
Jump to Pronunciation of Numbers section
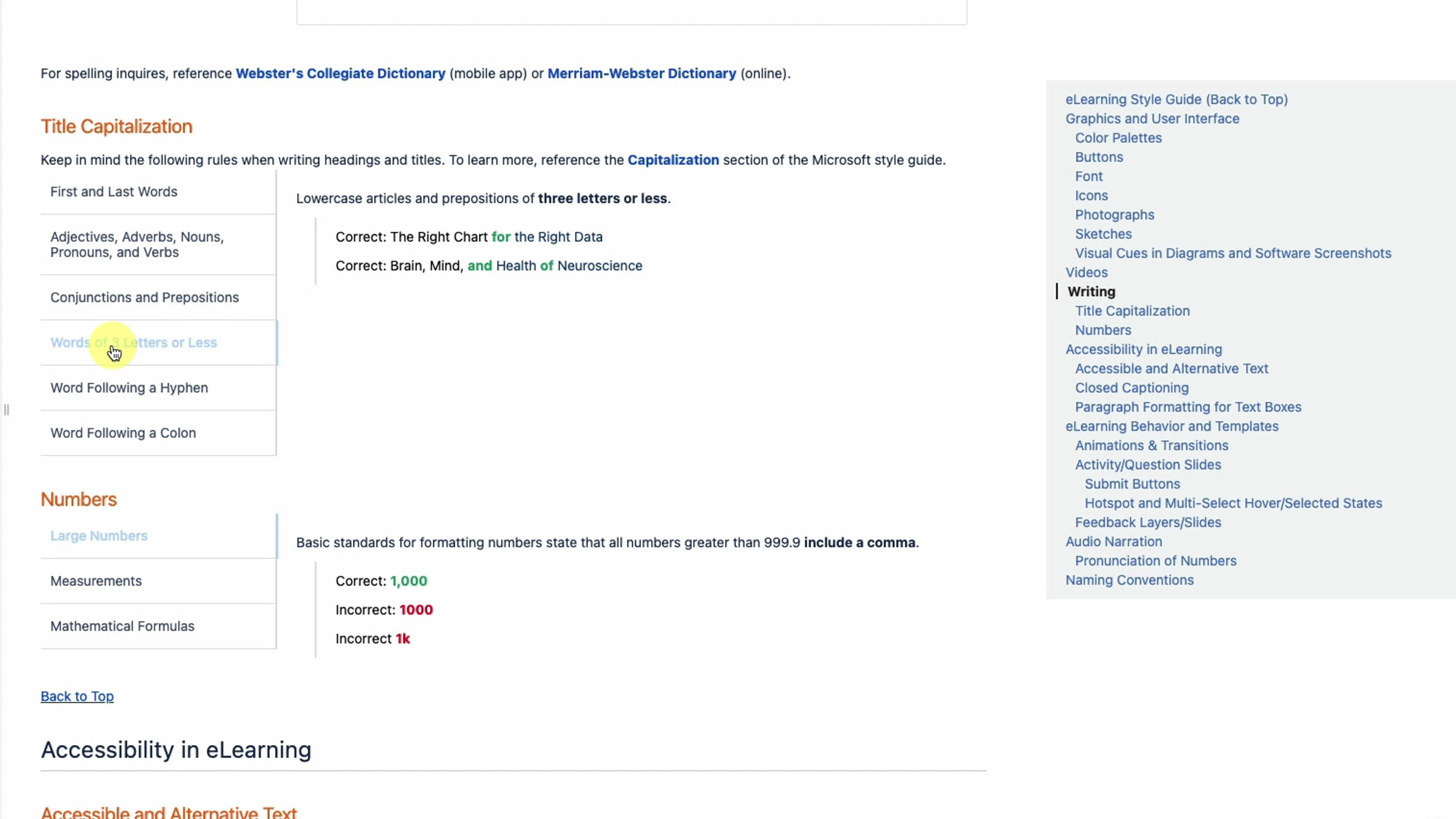1155,561
